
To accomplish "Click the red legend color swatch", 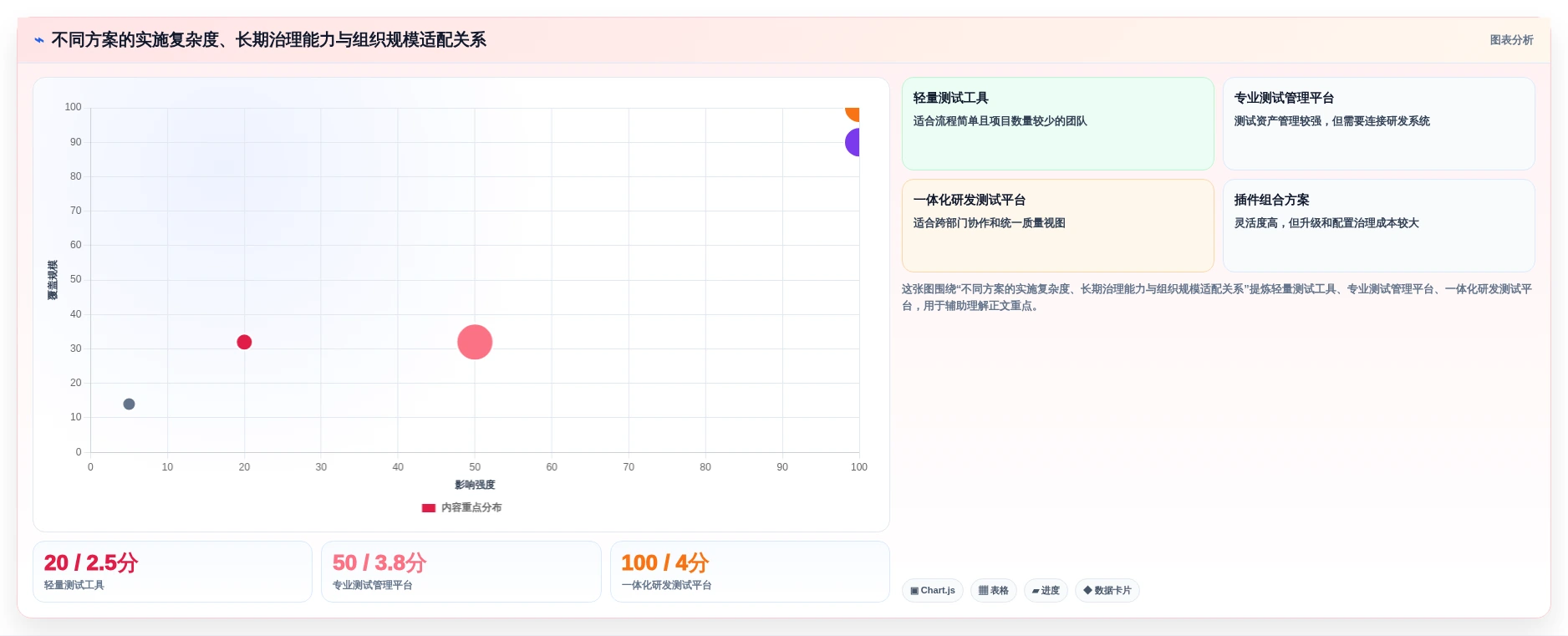I will click(429, 507).
